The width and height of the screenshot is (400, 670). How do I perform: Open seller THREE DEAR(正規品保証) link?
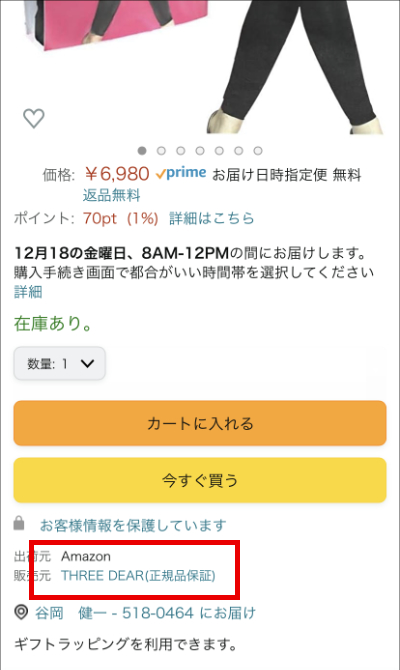pyautogui.click(x=138, y=576)
